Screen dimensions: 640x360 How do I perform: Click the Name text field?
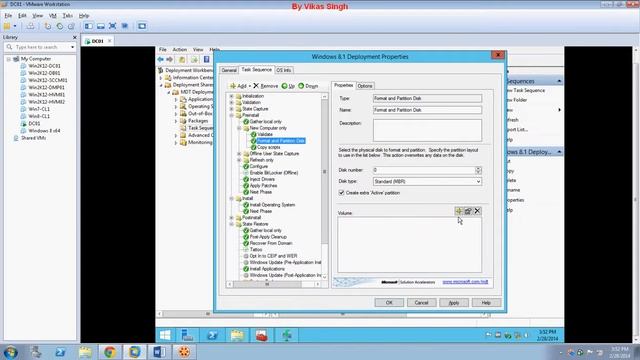tap(427, 110)
